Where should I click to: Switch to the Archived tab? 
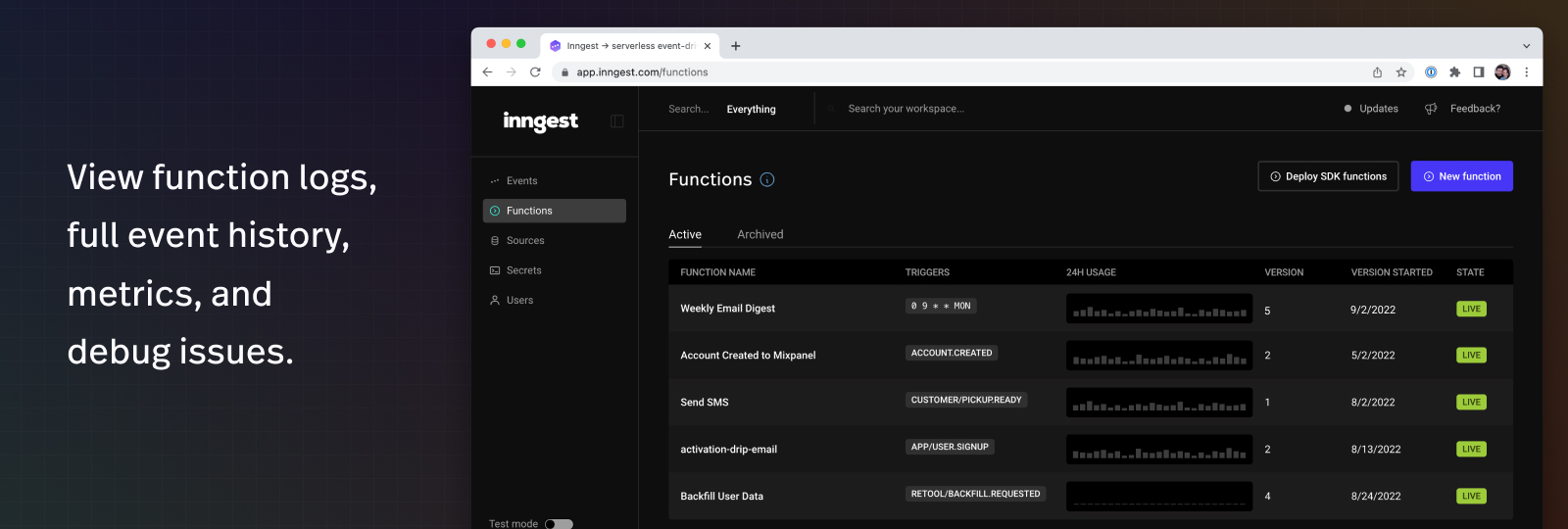(759, 234)
